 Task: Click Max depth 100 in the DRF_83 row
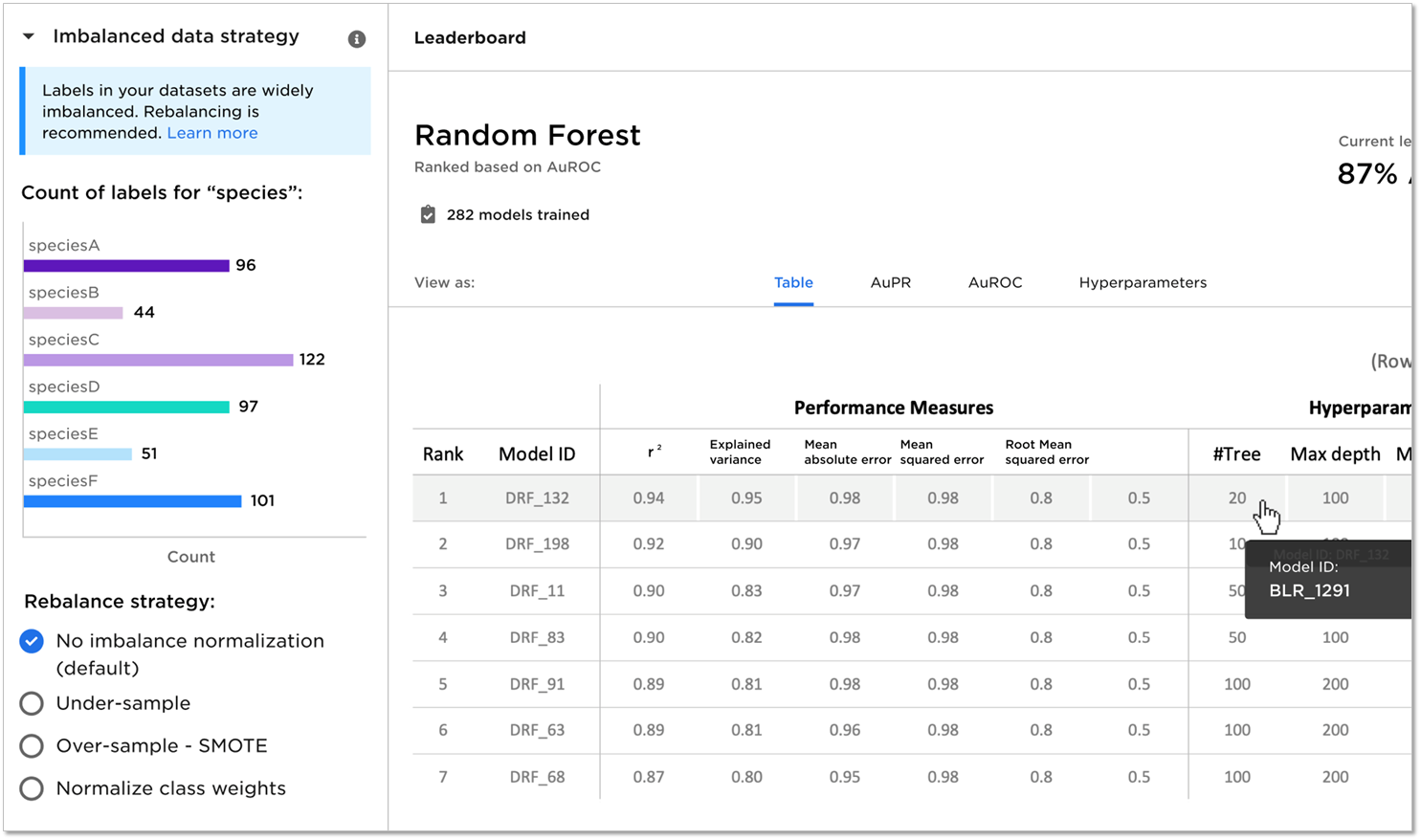point(1335,638)
